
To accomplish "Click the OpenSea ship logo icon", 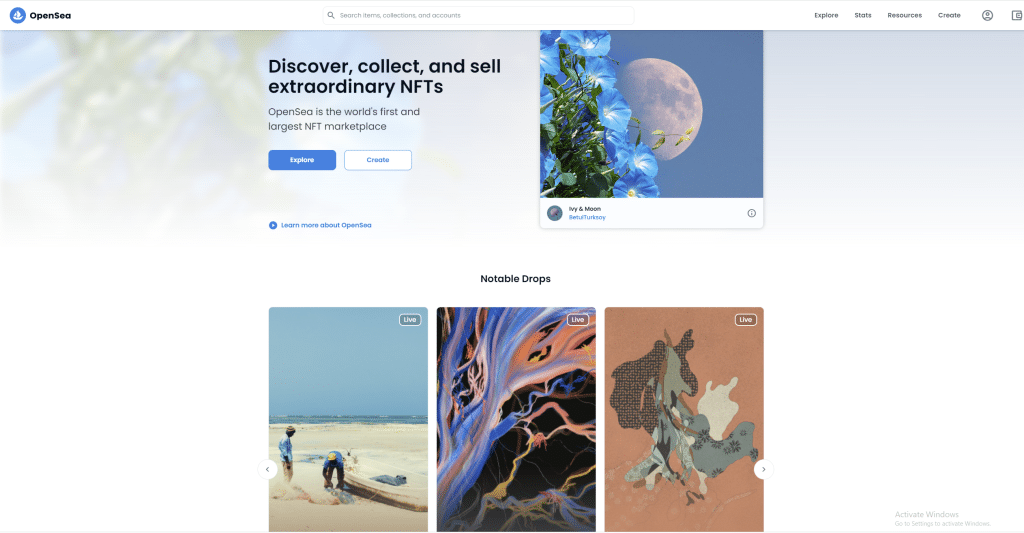I will 18,15.
